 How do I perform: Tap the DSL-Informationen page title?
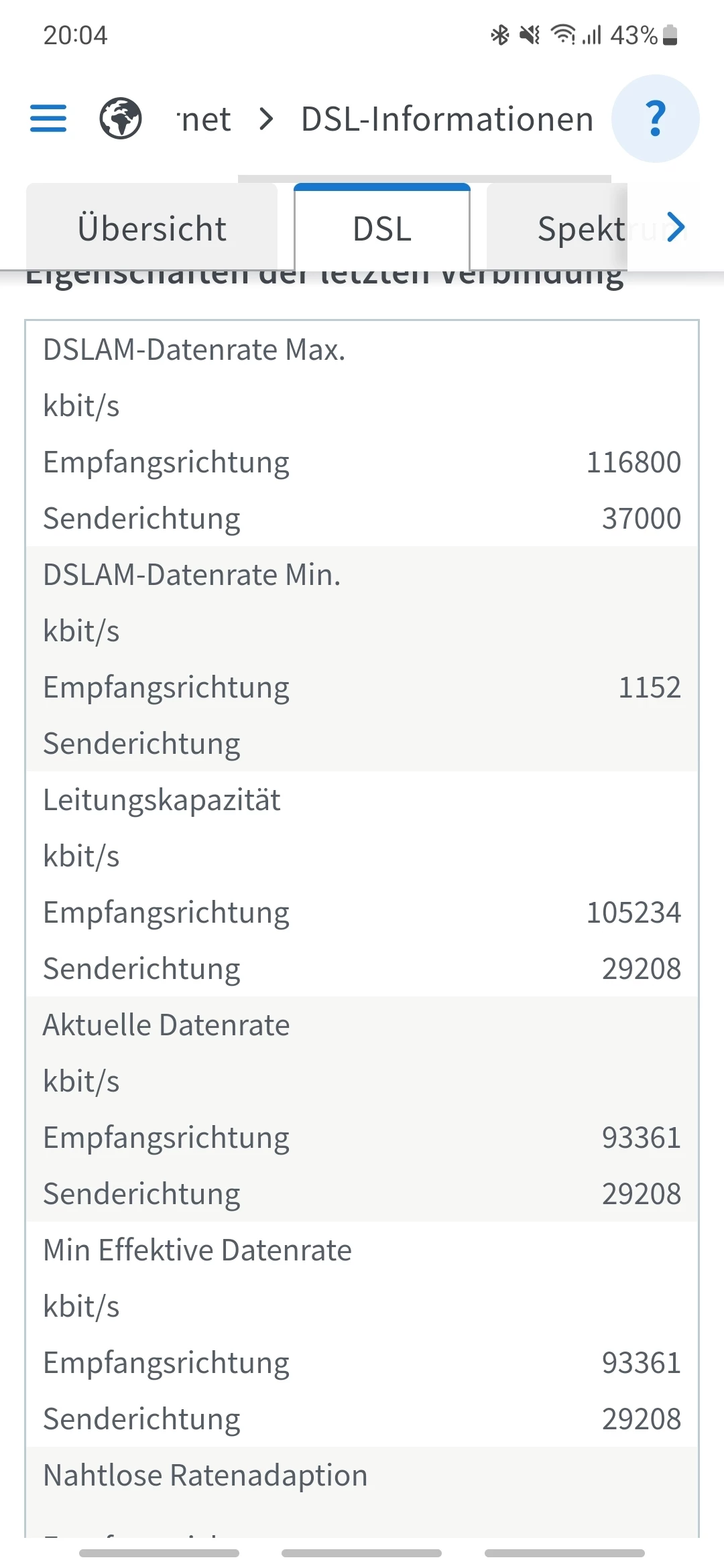tap(447, 119)
